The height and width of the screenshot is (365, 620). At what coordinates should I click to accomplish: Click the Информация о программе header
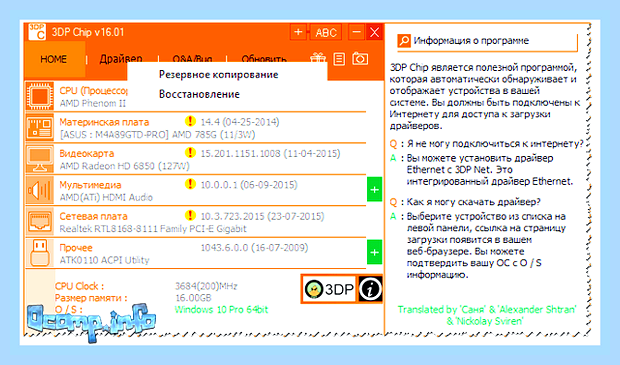coord(471,41)
